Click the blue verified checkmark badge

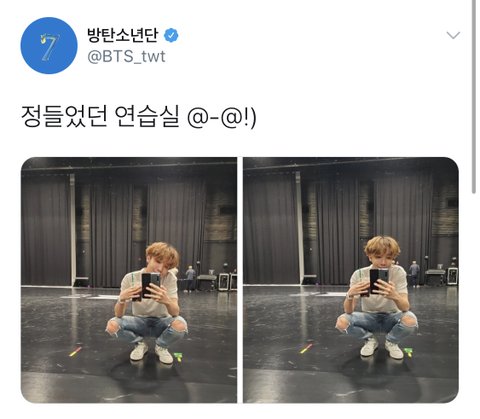[171, 36]
